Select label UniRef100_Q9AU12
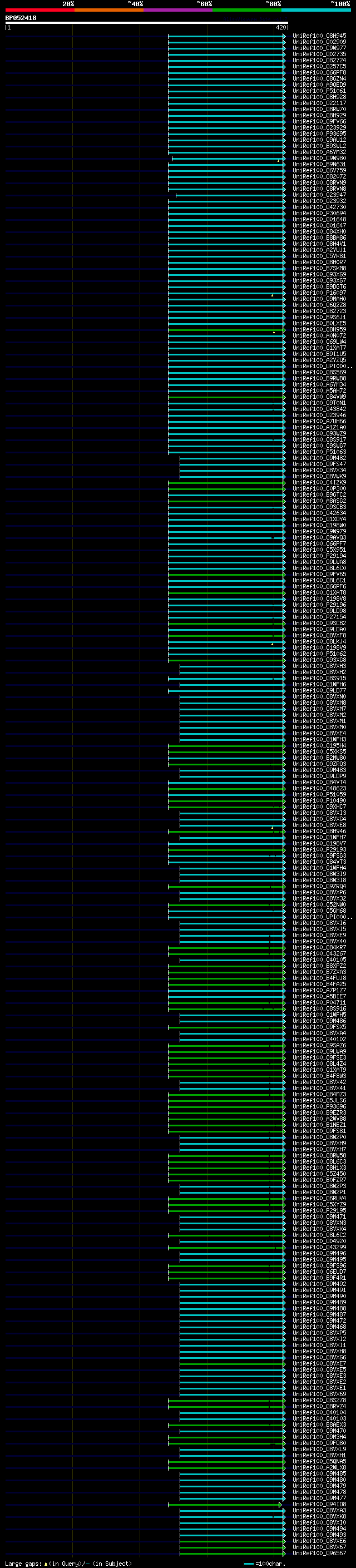Screen dimensions: 356x1568 319,140
